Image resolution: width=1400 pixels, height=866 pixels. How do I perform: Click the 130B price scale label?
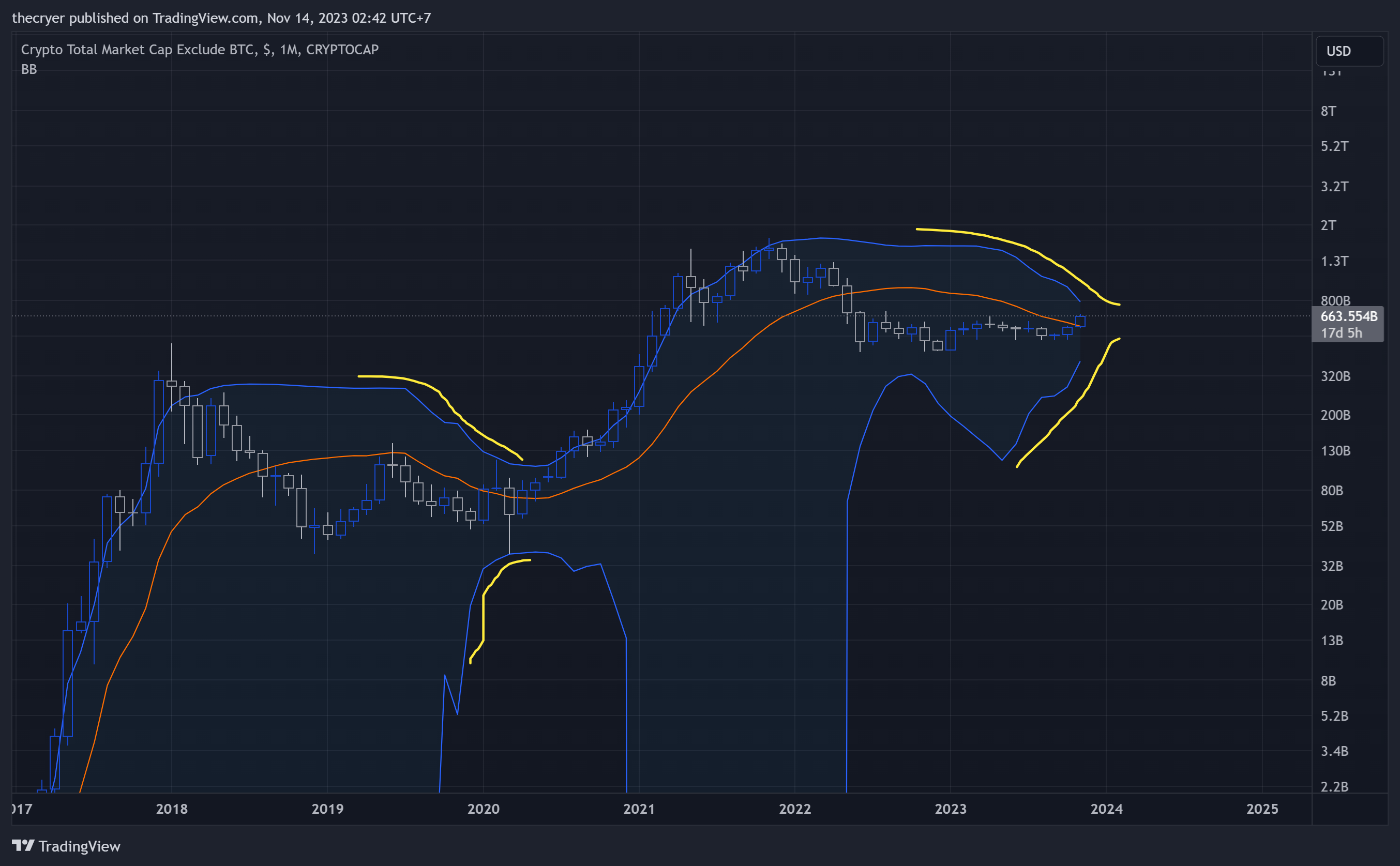click(1335, 451)
